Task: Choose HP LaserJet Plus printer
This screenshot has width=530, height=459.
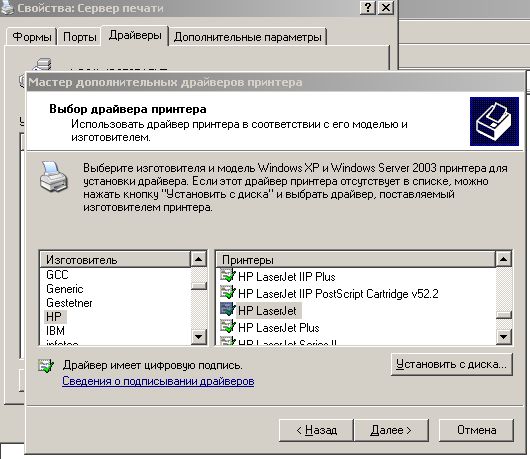Action: coord(279,328)
